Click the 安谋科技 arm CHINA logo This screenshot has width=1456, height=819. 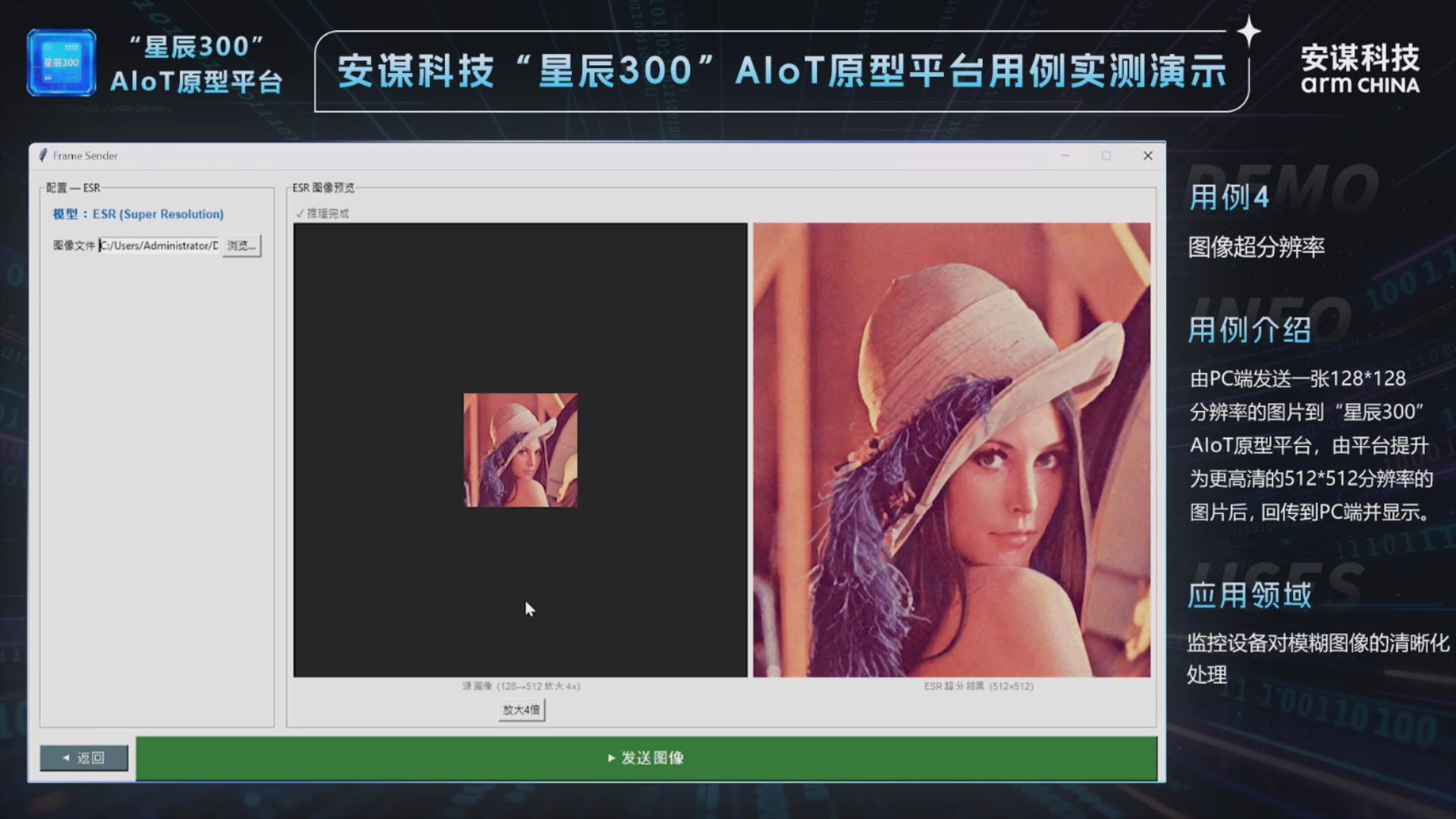[1360, 68]
